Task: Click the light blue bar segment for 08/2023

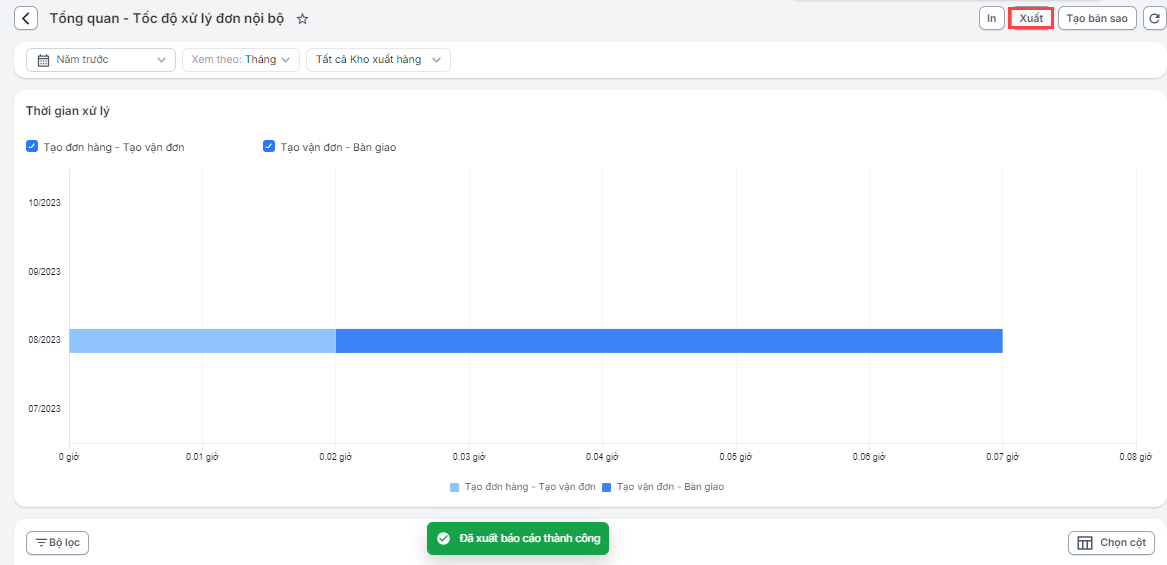Action: click(x=202, y=340)
